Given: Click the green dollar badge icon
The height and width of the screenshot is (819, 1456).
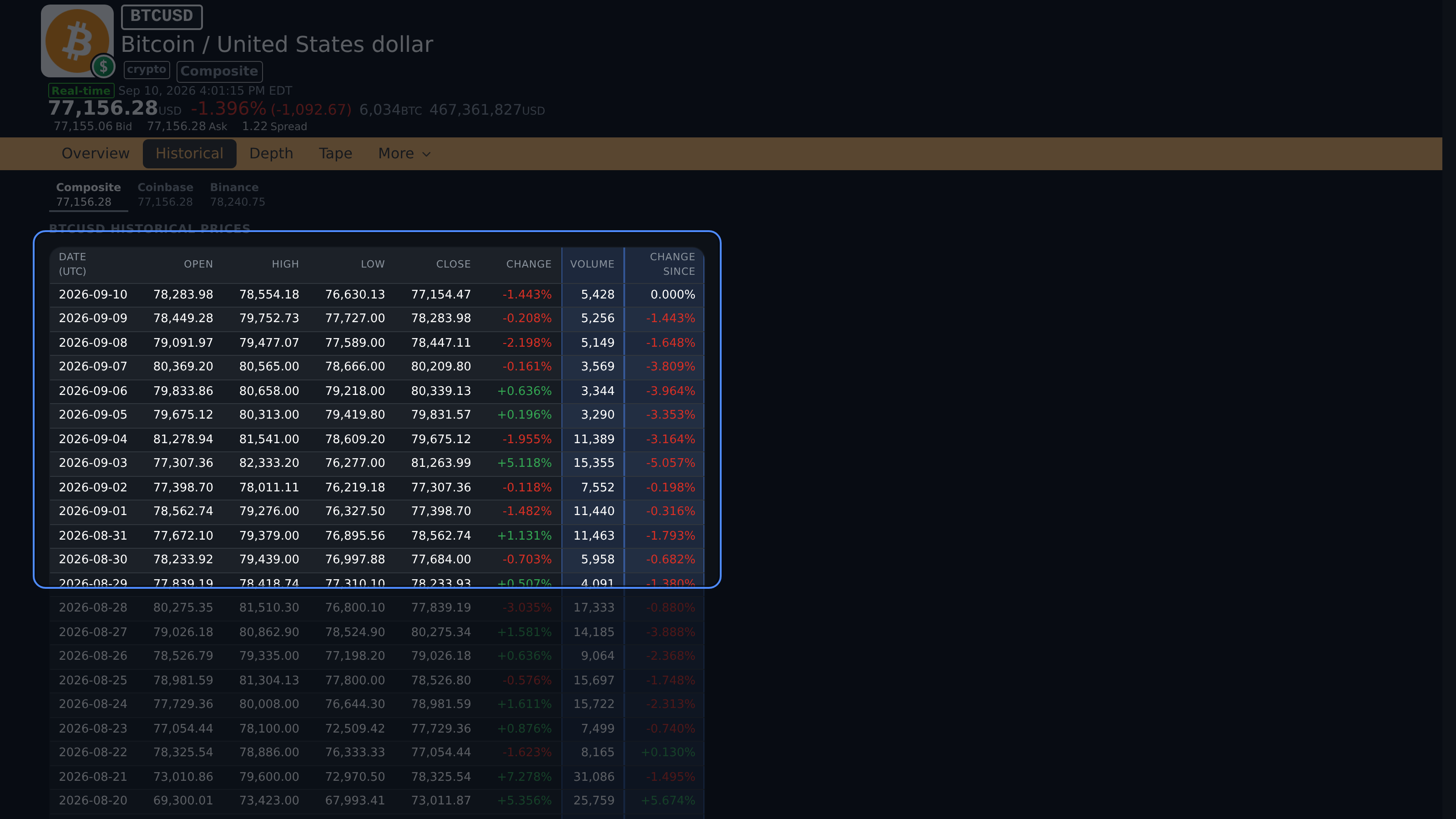Looking at the screenshot, I should (x=103, y=67).
